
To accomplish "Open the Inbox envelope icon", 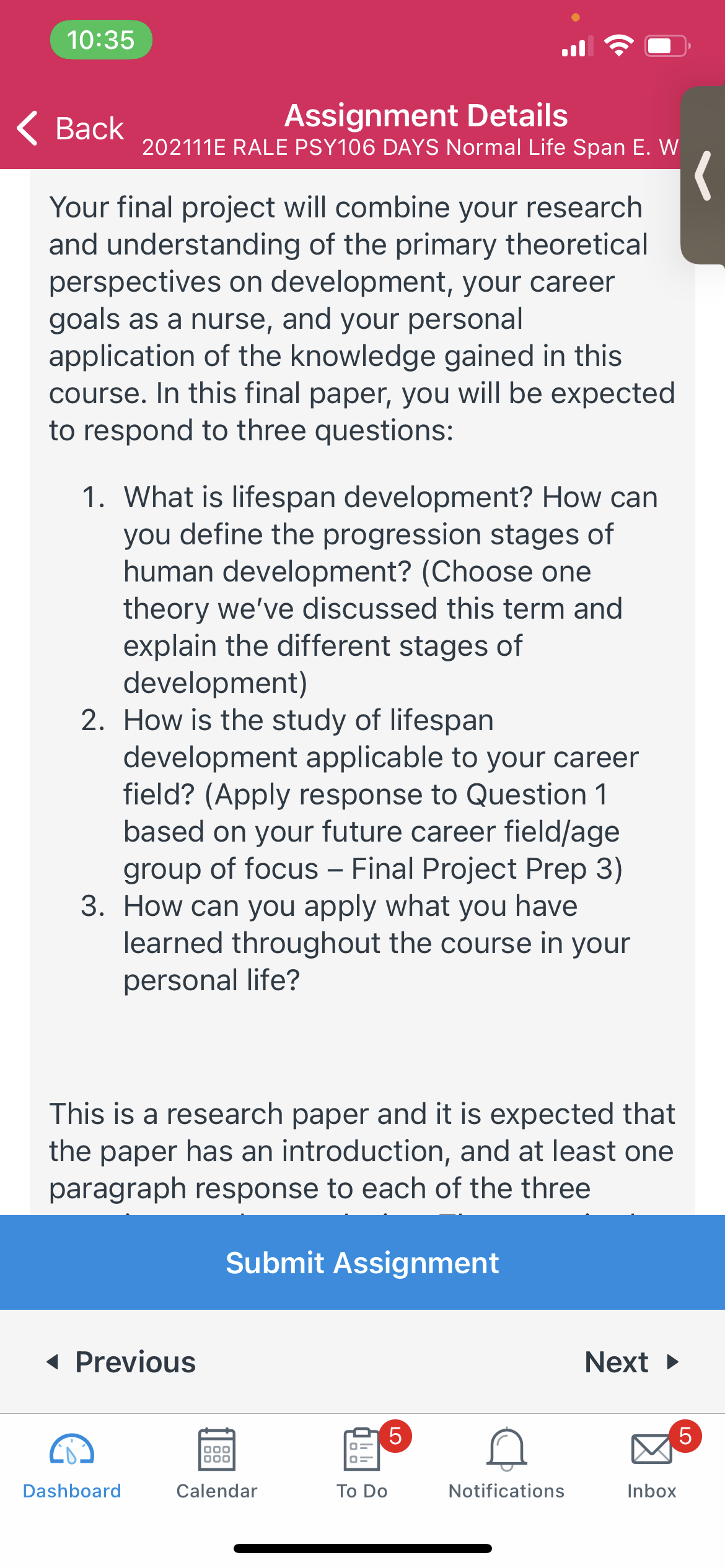I will 652,1449.
